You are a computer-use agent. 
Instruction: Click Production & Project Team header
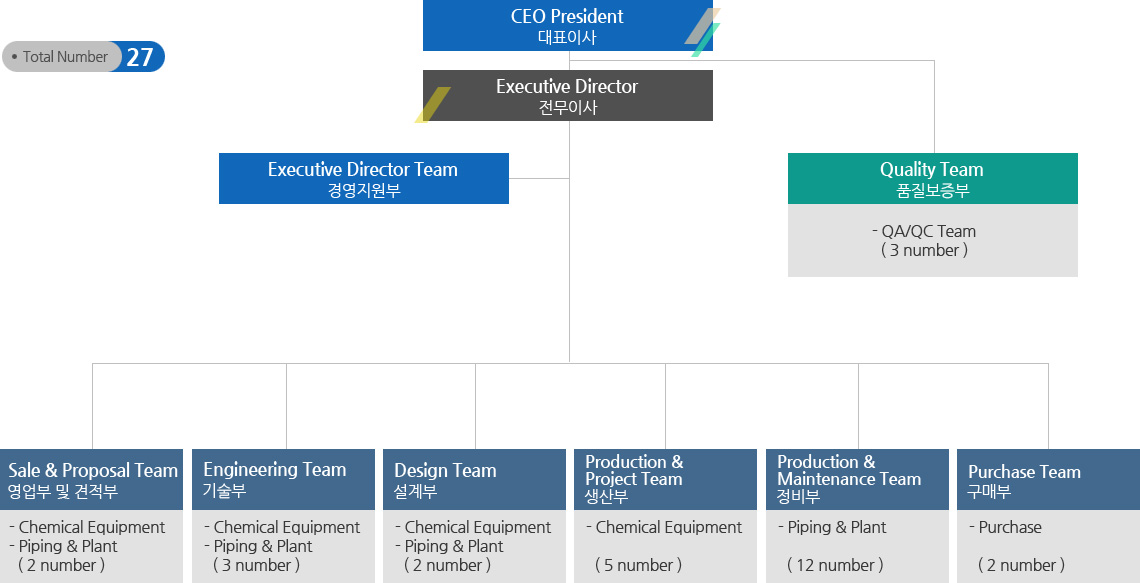coord(665,479)
